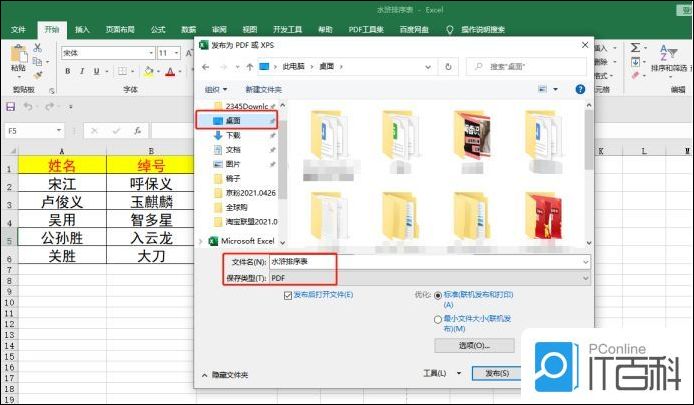Select cell A4 containing 吴用
694x405 pixels.
tap(62, 220)
